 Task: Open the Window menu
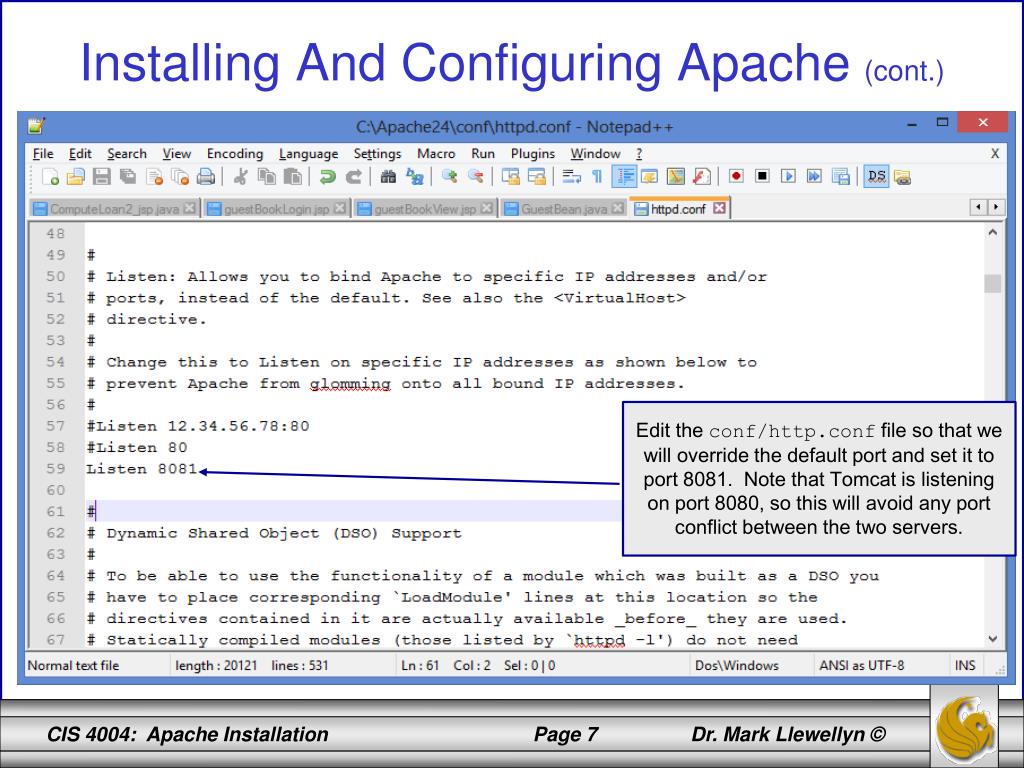pyautogui.click(x=595, y=153)
